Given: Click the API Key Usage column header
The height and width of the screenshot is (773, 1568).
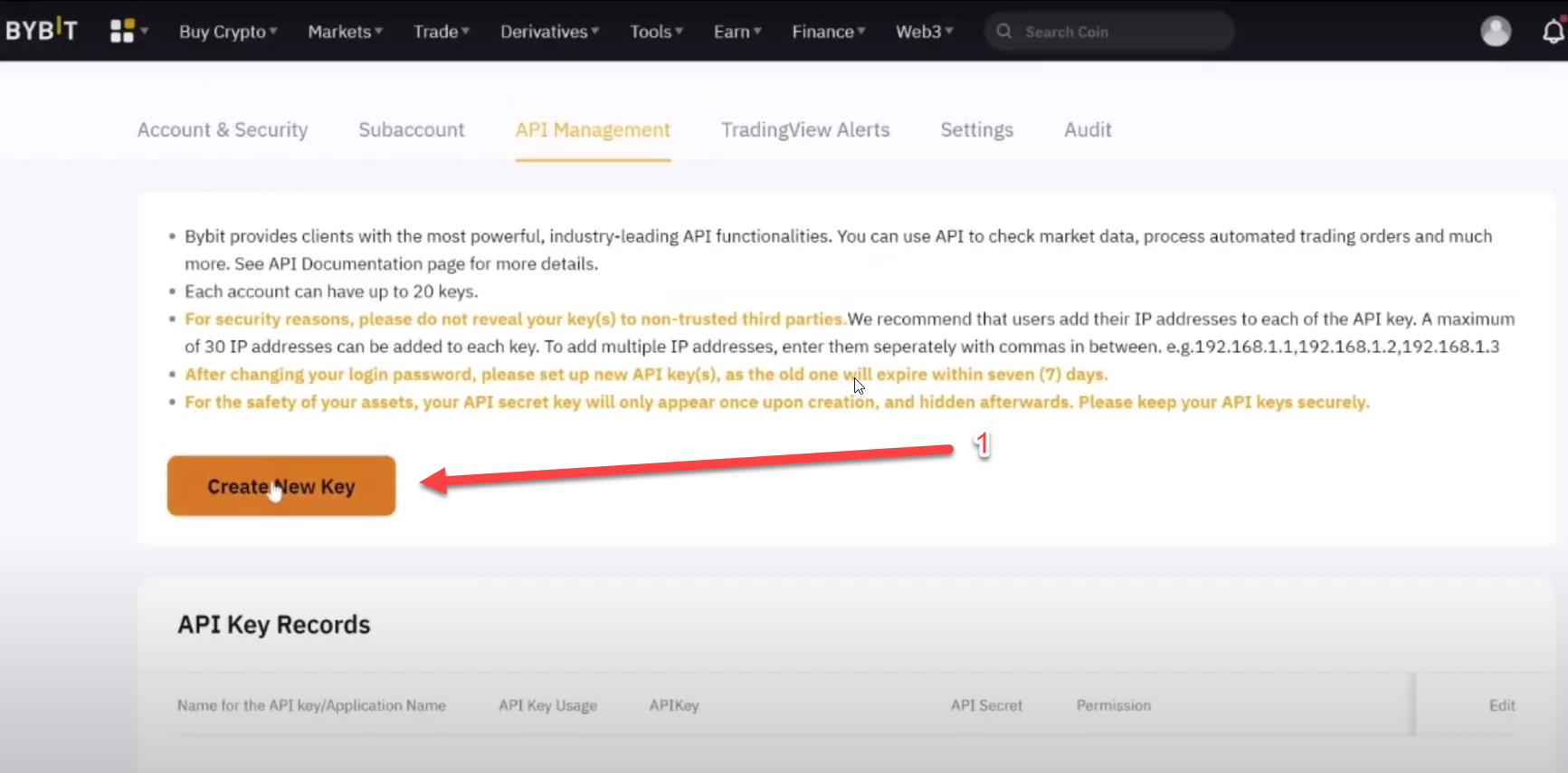Looking at the screenshot, I should coord(547,705).
